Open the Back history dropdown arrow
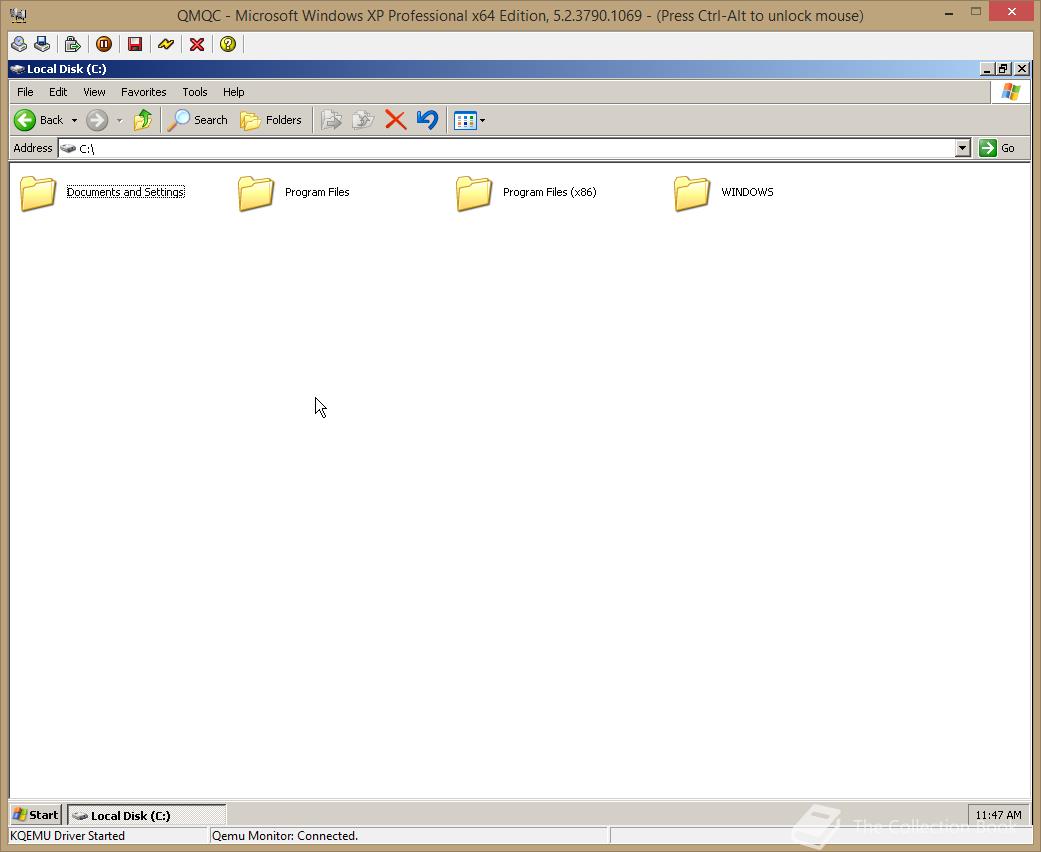The width and height of the screenshot is (1041, 852). pos(74,121)
